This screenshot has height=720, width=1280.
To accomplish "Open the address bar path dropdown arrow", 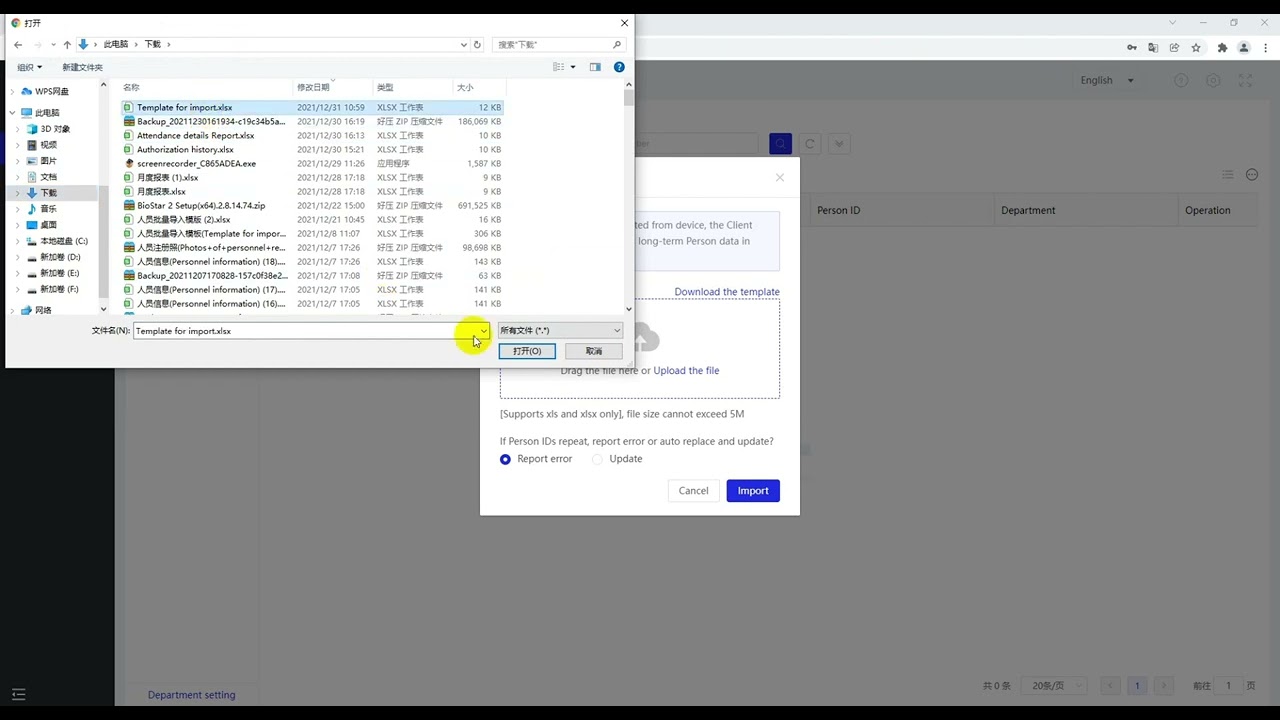I will (x=463, y=44).
